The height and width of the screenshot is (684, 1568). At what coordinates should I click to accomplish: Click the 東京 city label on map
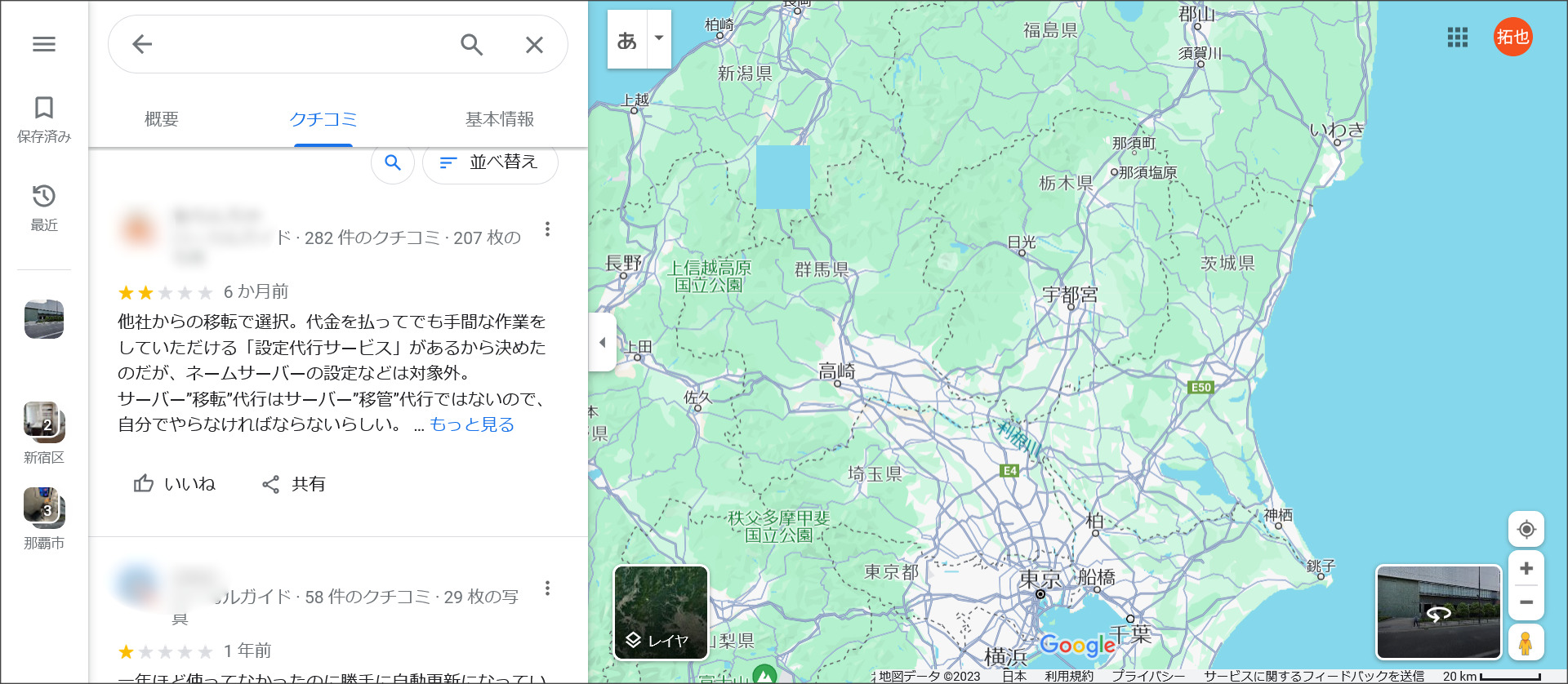tap(1040, 580)
